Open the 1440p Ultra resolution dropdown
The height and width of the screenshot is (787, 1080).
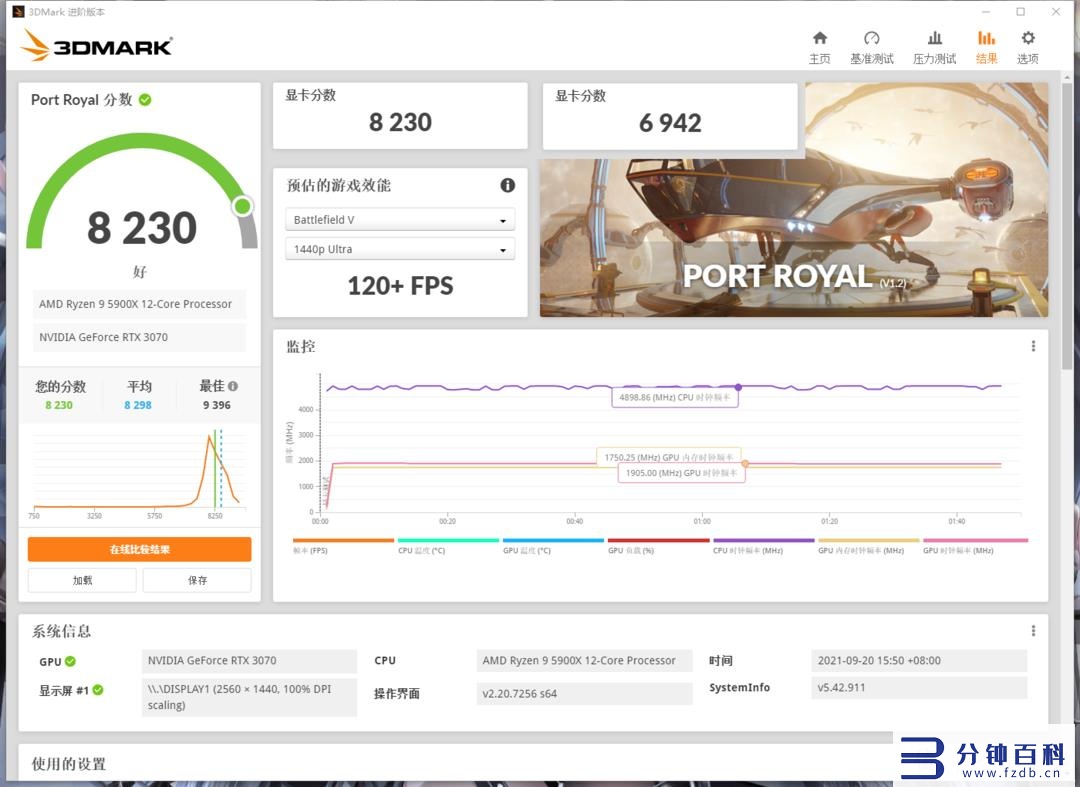pos(399,249)
